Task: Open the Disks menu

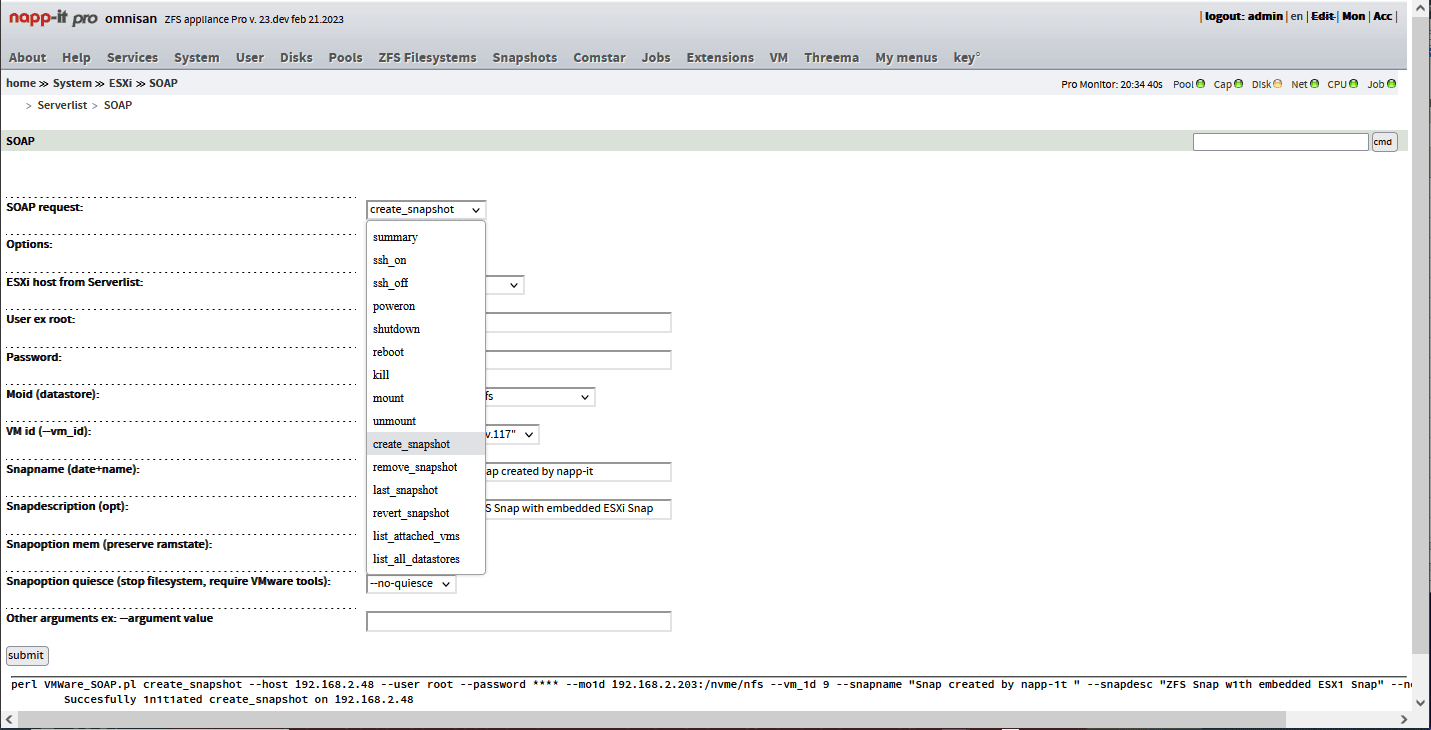Action: pos(296,57)
